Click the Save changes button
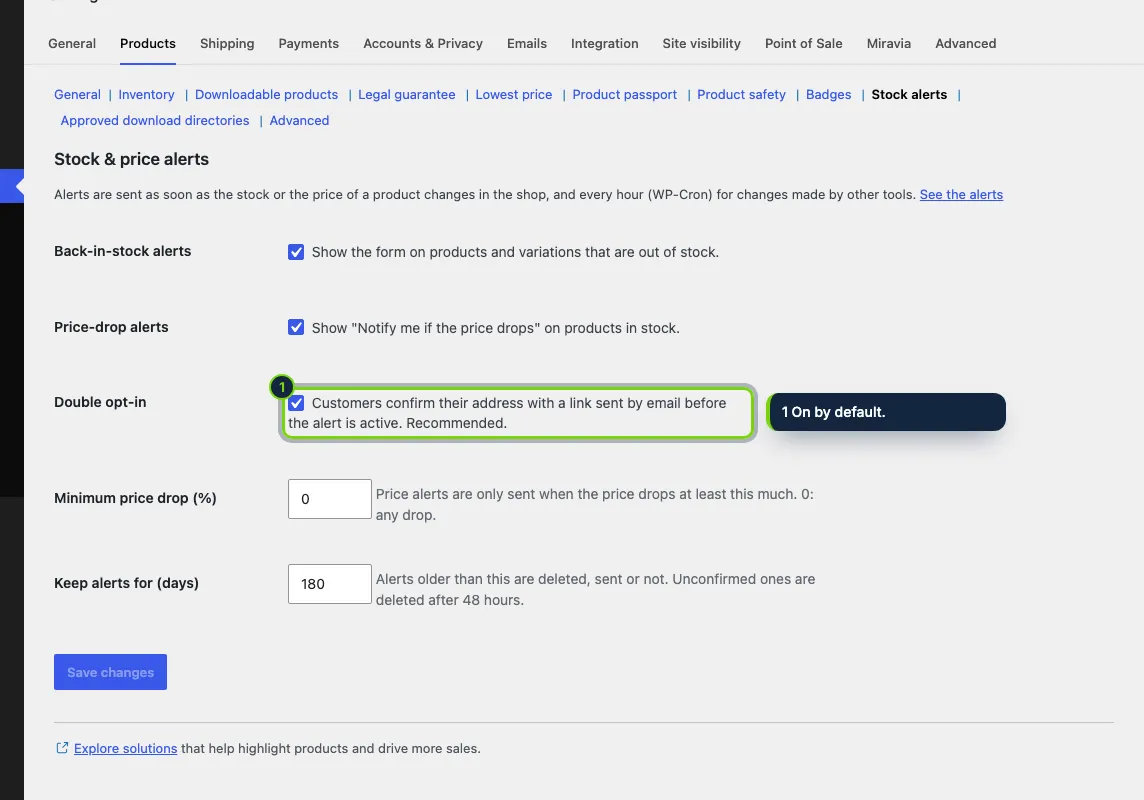 110,672
